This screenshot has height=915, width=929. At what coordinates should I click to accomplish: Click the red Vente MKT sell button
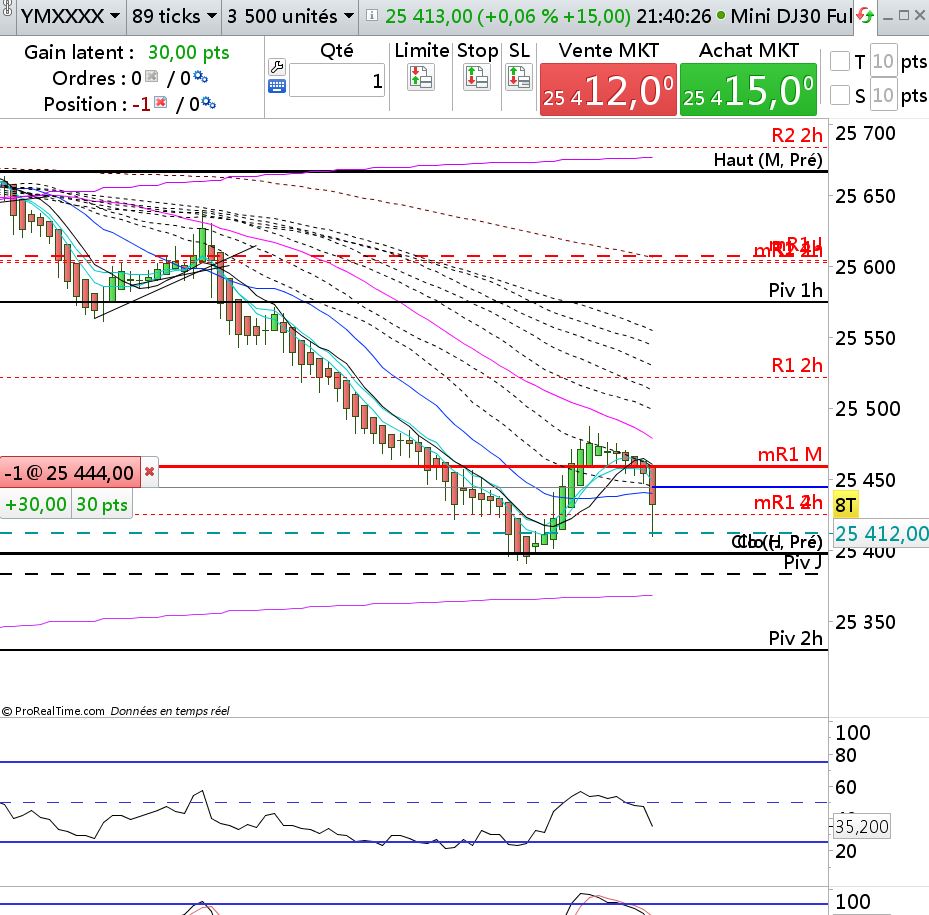[x=608, y=89]
